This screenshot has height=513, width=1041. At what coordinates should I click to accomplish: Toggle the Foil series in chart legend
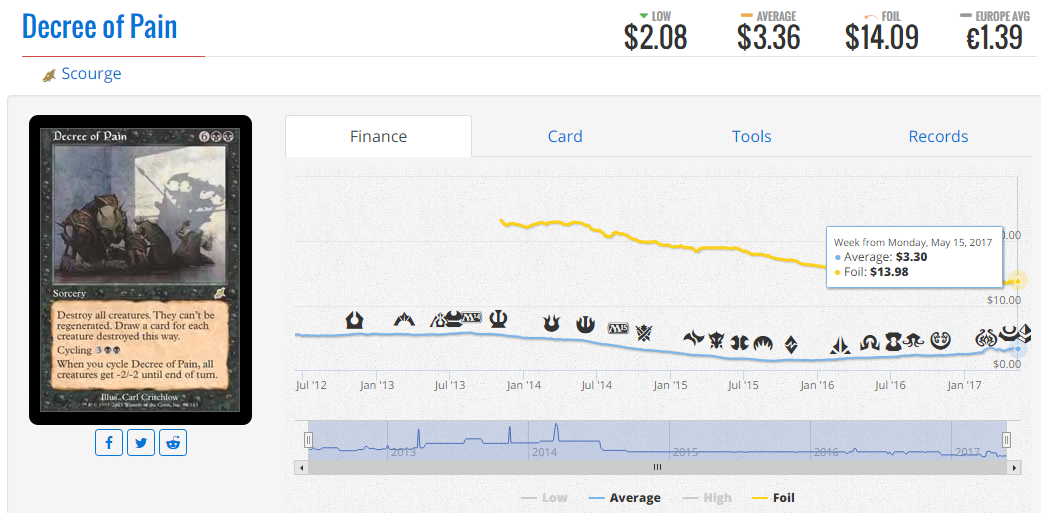point(773,498)
